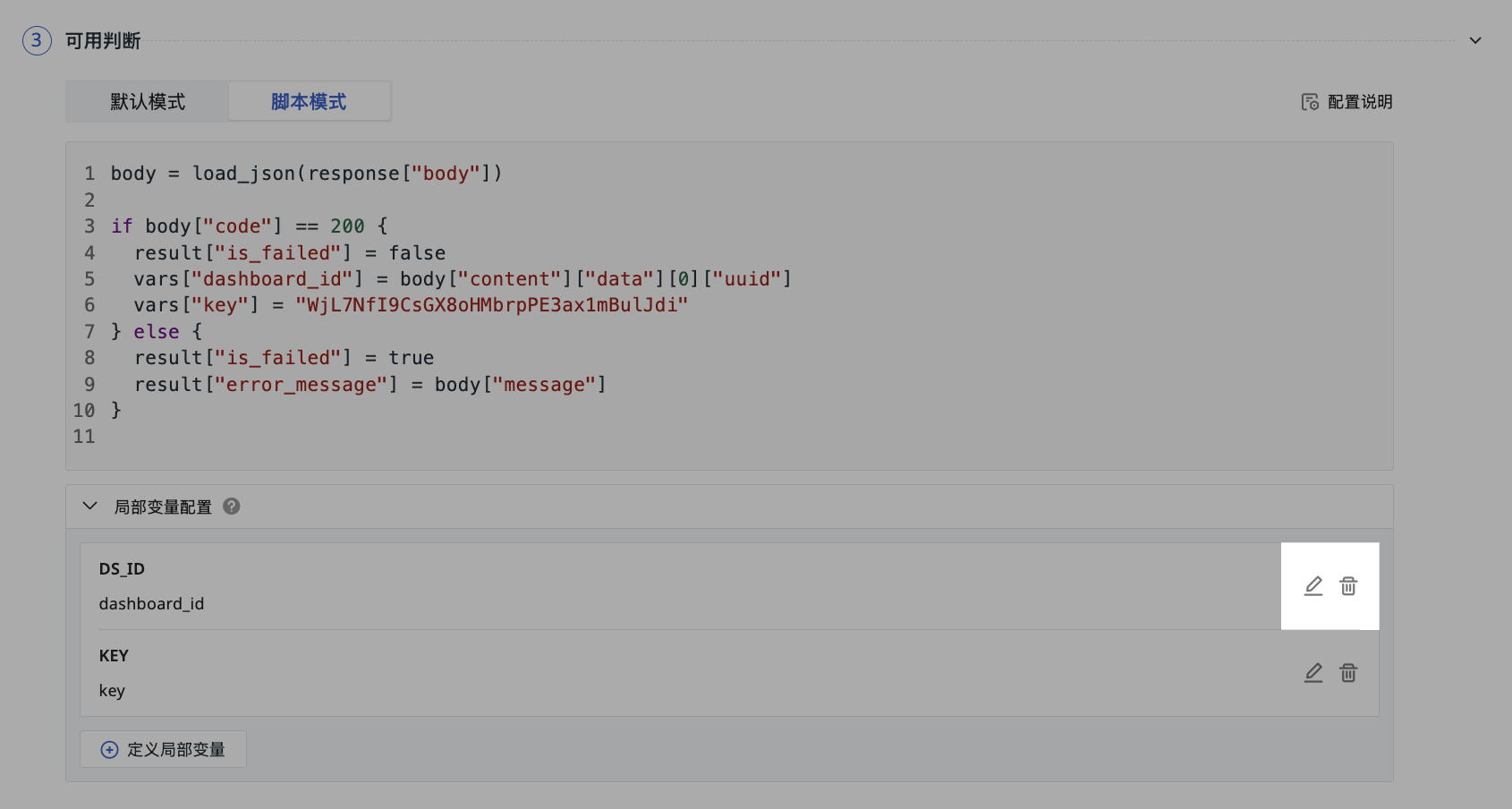The image size is (1512, 809).
Task: Click the 定义局部变量 button
Action: (164, 750)
